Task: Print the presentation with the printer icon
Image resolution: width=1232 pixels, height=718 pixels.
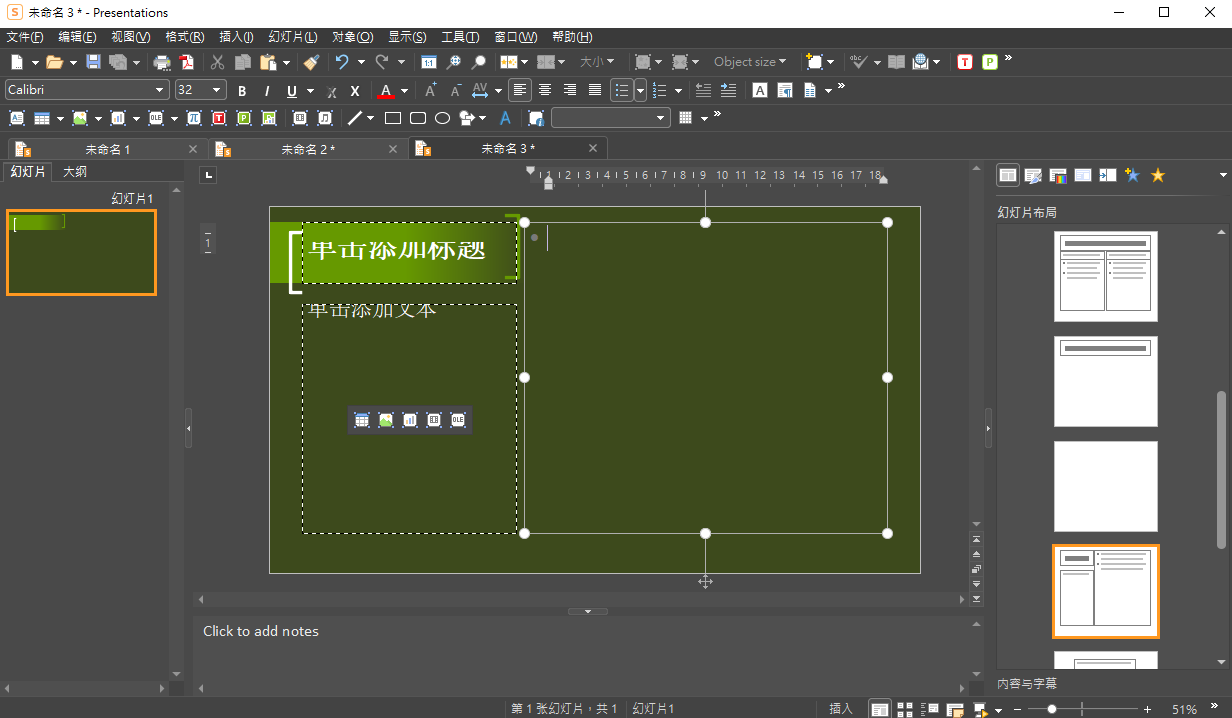Action: point(162,62)
